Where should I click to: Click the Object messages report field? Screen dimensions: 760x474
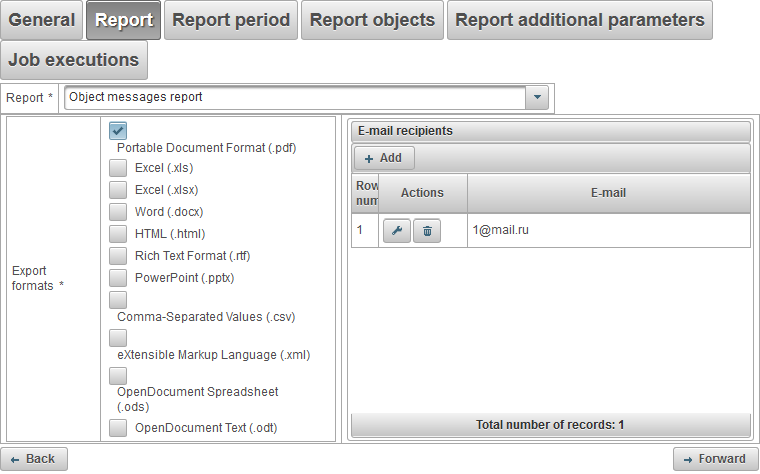click(295, 97)
